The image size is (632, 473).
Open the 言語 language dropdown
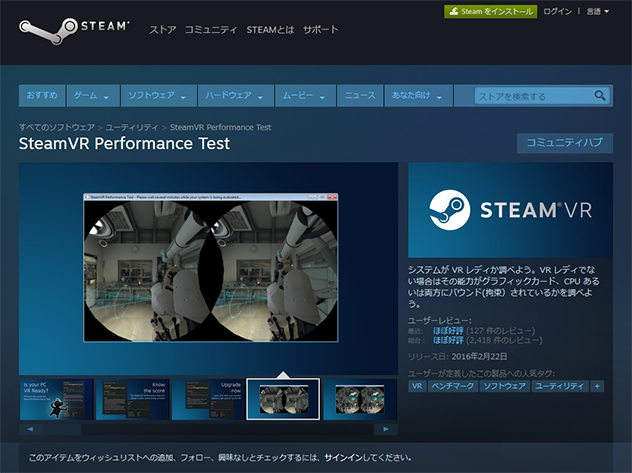coord(597,12)
